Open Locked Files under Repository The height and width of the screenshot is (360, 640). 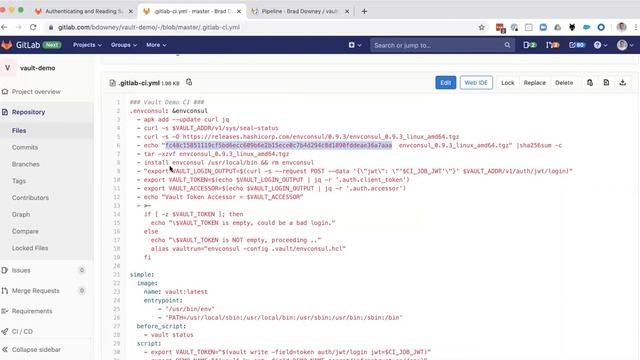(x=30, y=248)
